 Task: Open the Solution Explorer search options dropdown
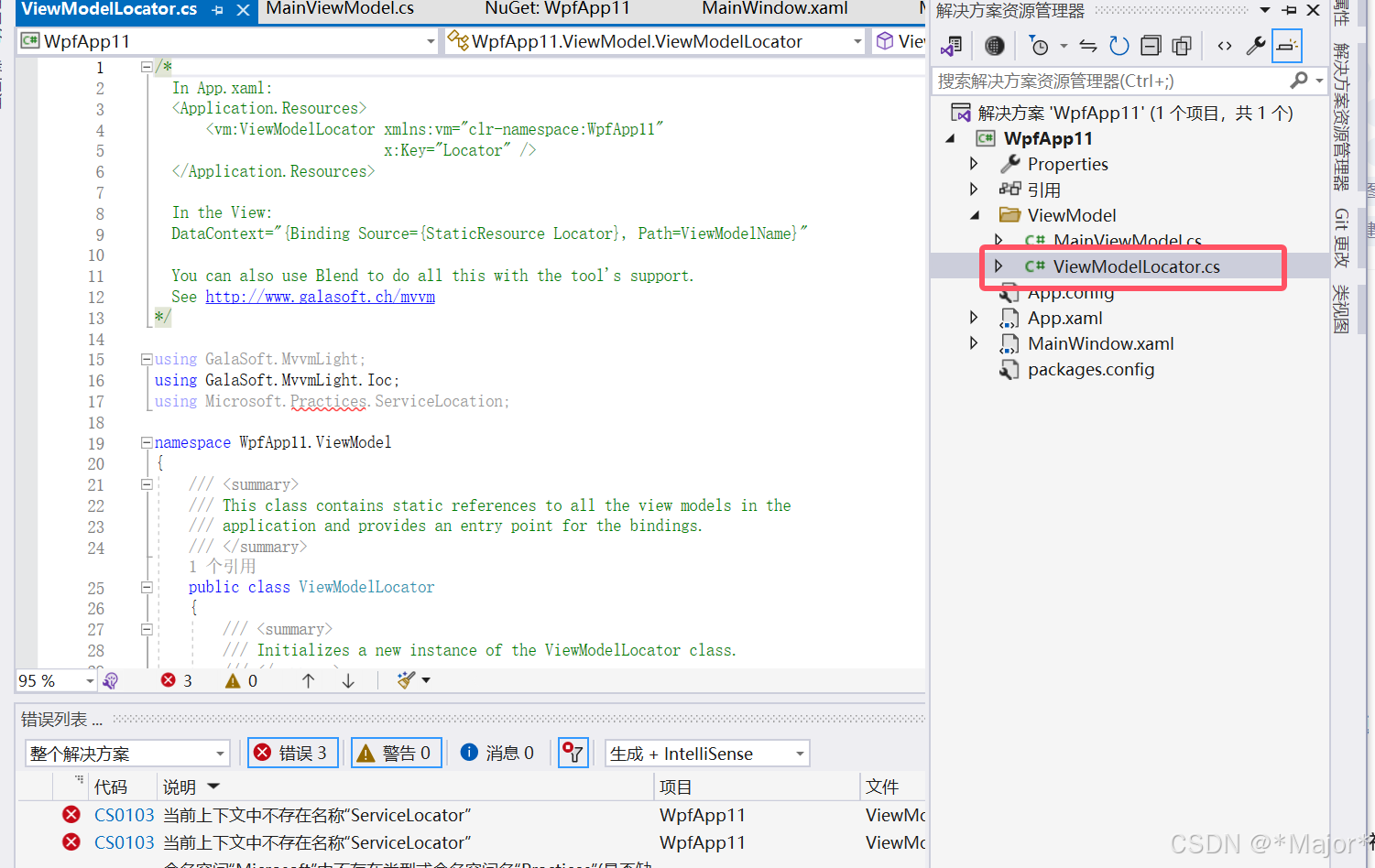pos(1319,81)
